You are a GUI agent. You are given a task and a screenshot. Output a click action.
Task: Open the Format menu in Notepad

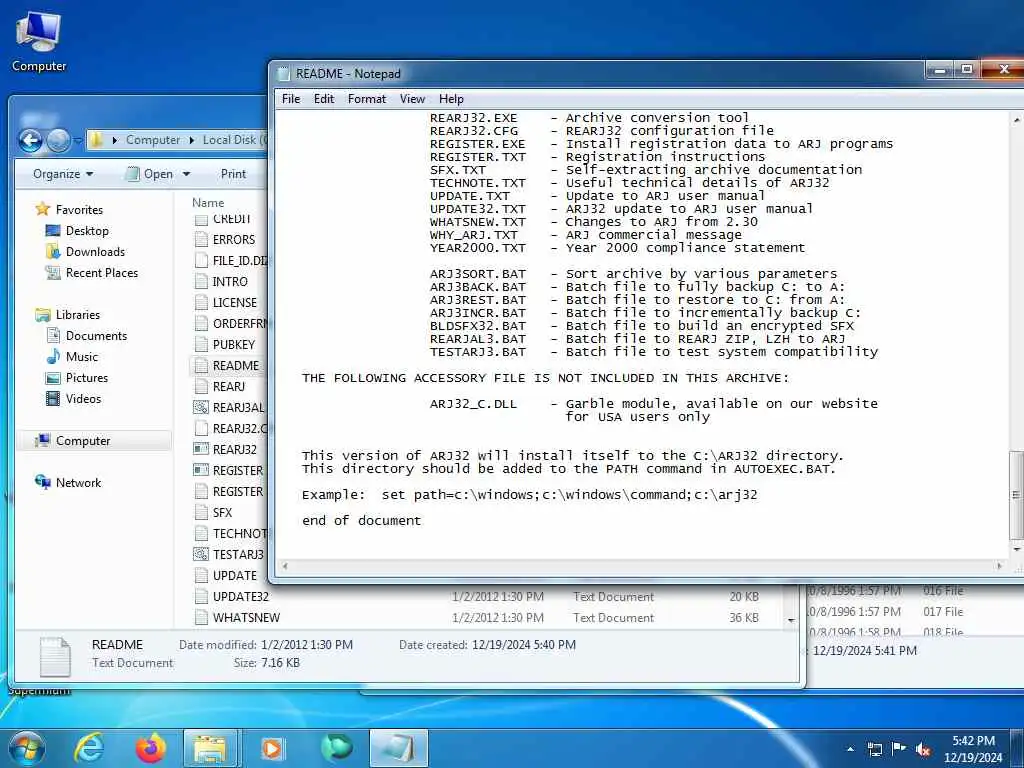pos(366,99)
